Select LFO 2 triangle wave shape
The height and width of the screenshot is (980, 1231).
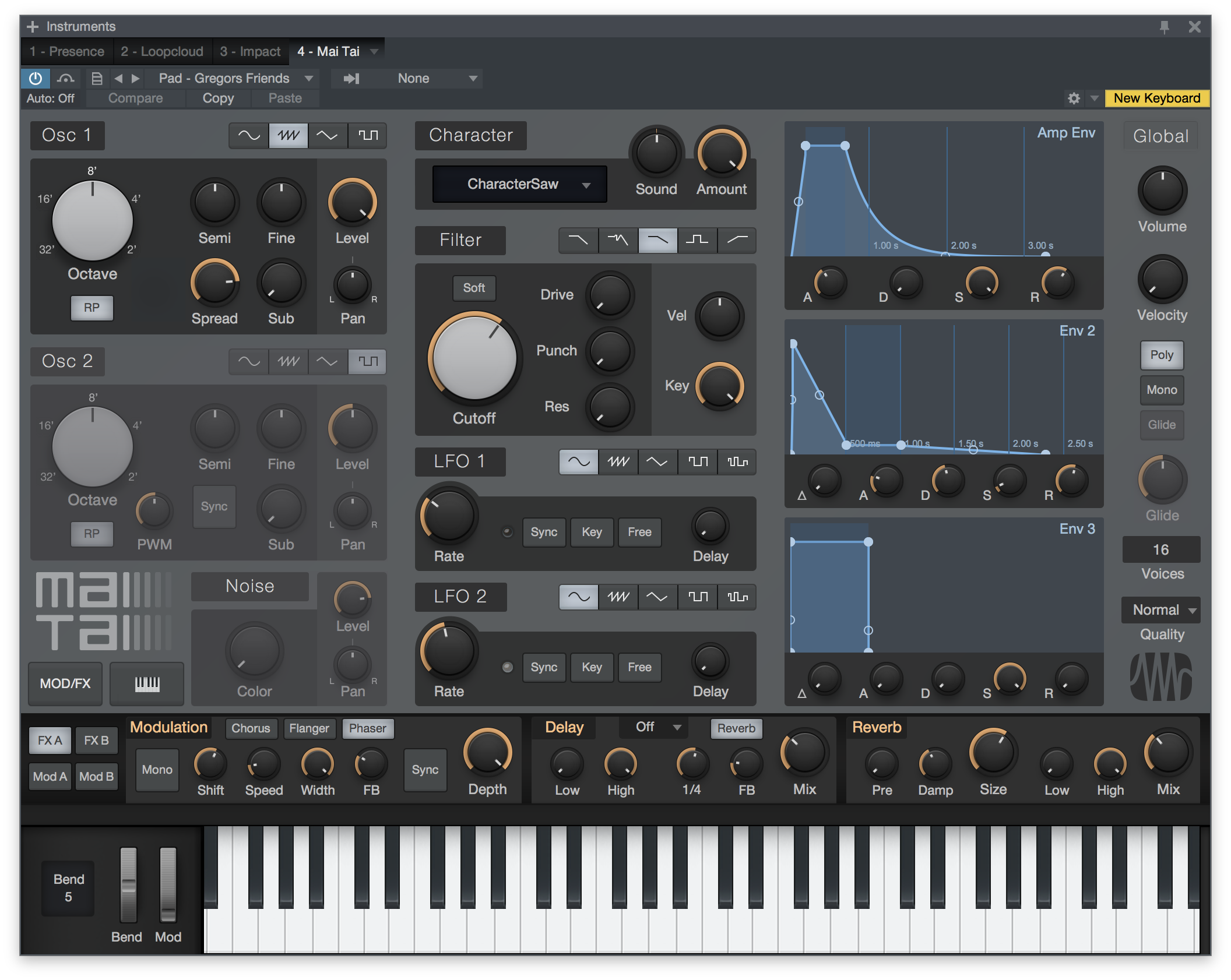(x=658, y=597)
